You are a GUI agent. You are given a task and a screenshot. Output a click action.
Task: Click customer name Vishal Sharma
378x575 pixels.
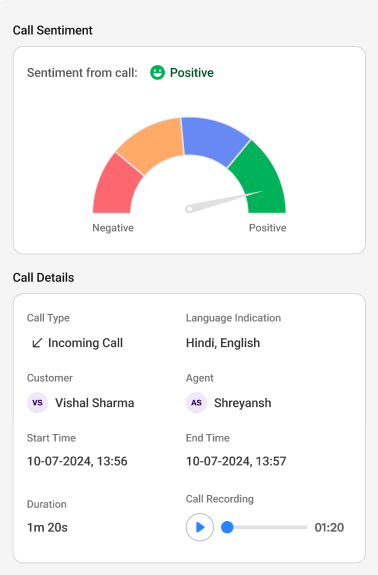click(x=95, y=403)
